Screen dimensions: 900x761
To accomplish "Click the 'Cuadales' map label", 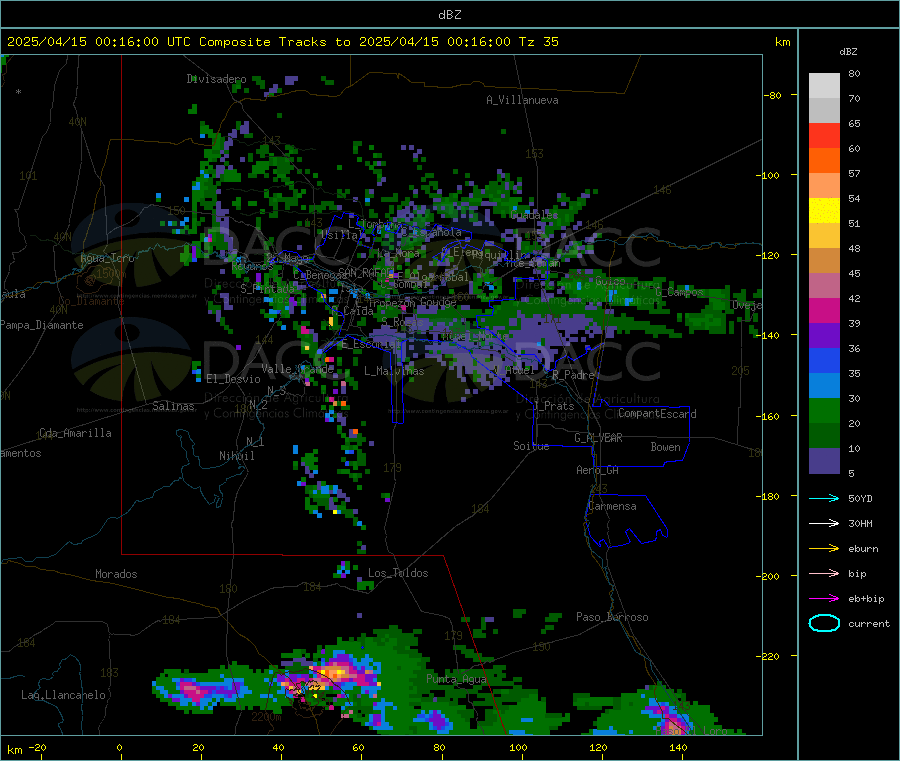I will click(534, 215).
